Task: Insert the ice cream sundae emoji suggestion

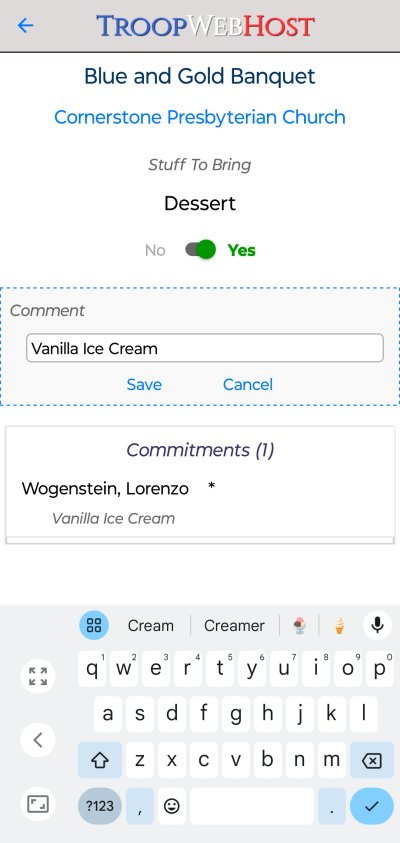Action: click(x=299, y=626)
